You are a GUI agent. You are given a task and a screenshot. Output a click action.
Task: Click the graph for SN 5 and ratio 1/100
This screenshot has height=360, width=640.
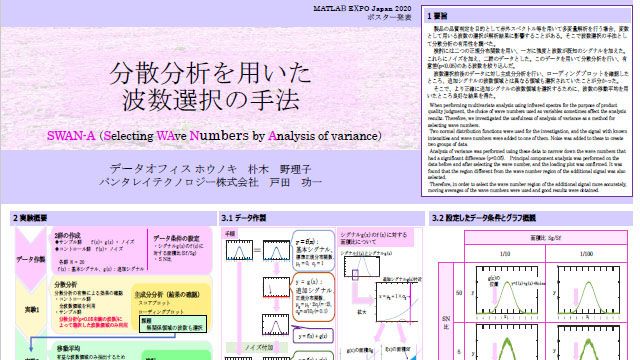click(x=589, y=342)
